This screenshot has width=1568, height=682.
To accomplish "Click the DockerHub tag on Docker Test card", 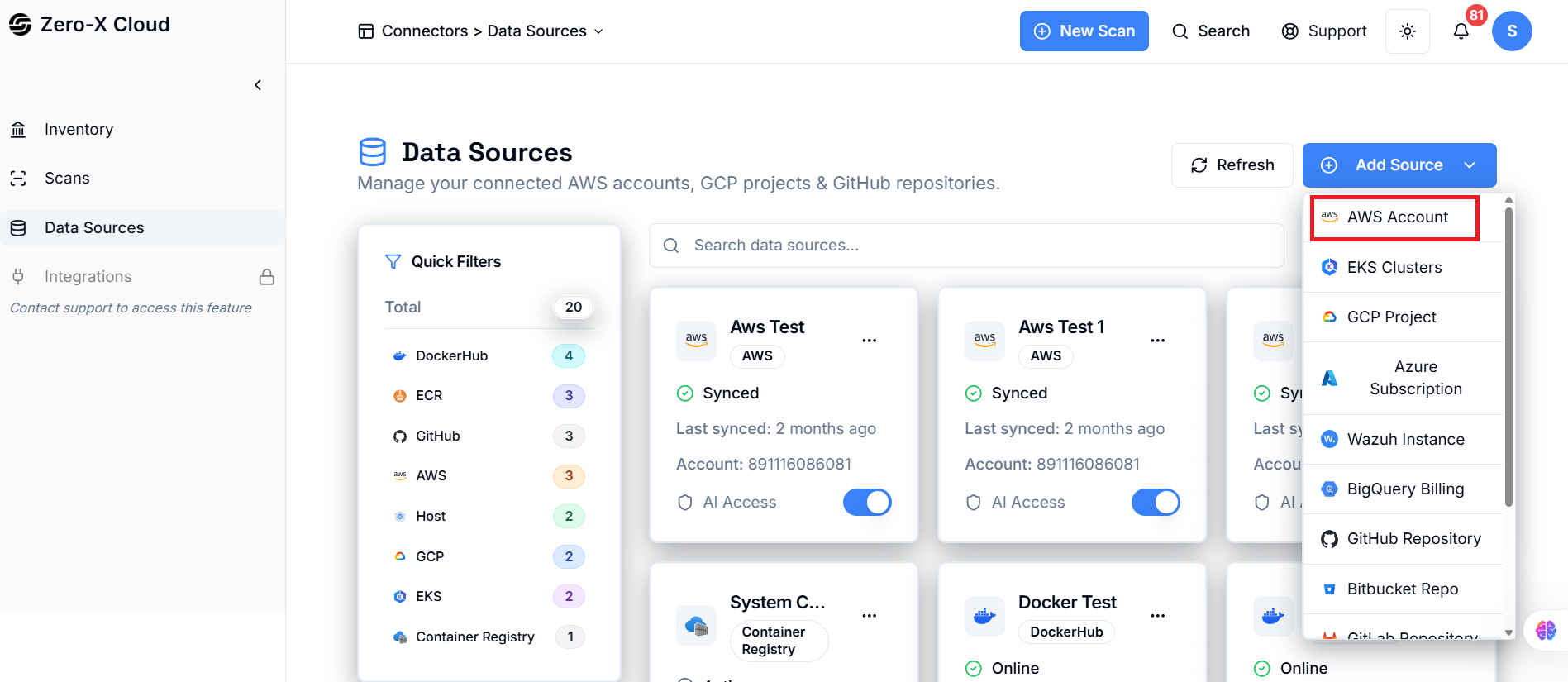I will (x=1067, y=632).
